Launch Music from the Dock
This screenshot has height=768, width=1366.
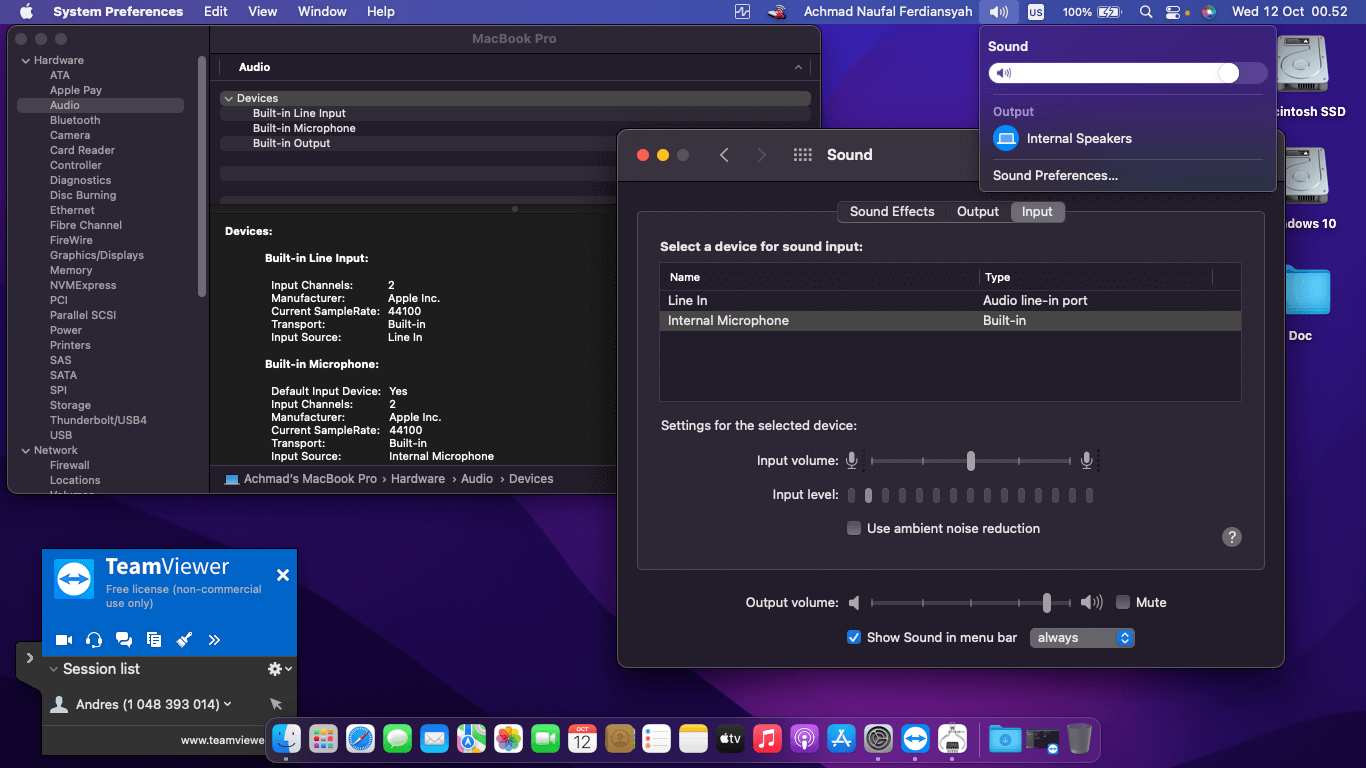tap(767, 739)
